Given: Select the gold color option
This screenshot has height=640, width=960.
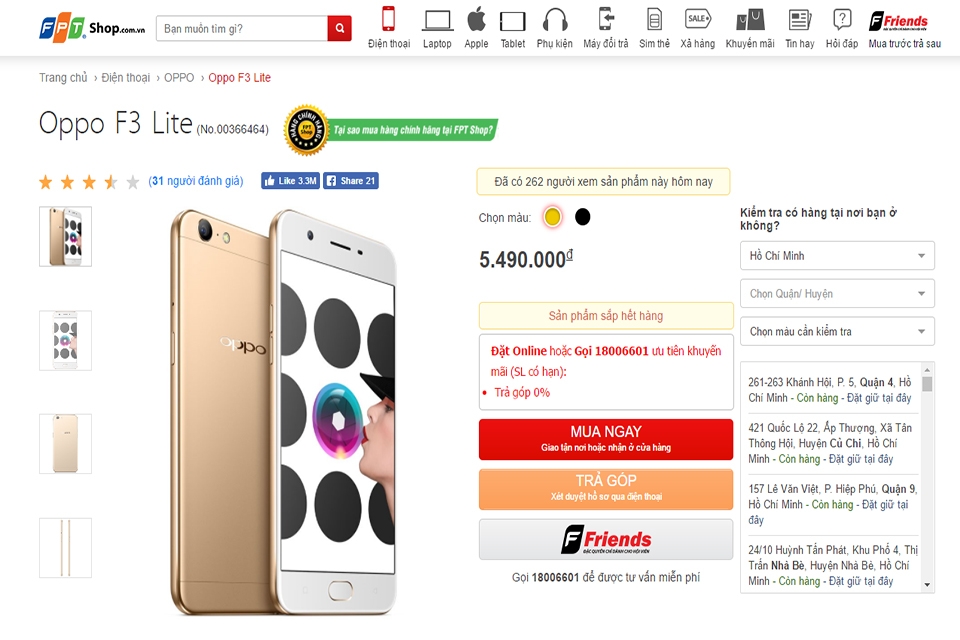Looking at the screenshot, I should point(552,217).
